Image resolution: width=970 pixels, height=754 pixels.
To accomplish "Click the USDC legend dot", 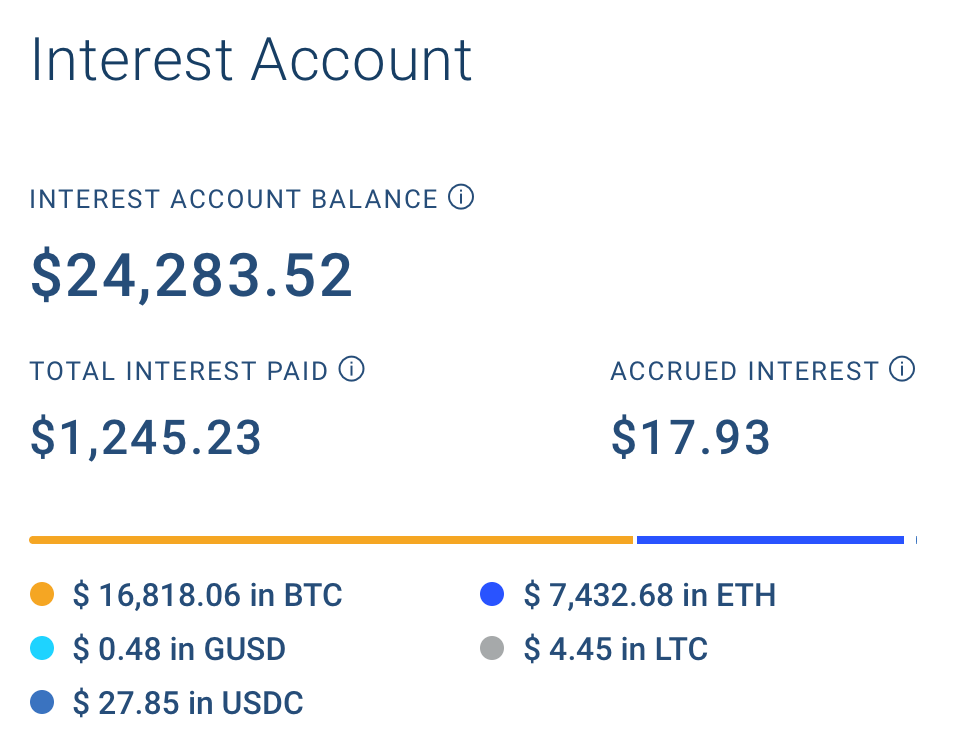I will coord(42,702).
